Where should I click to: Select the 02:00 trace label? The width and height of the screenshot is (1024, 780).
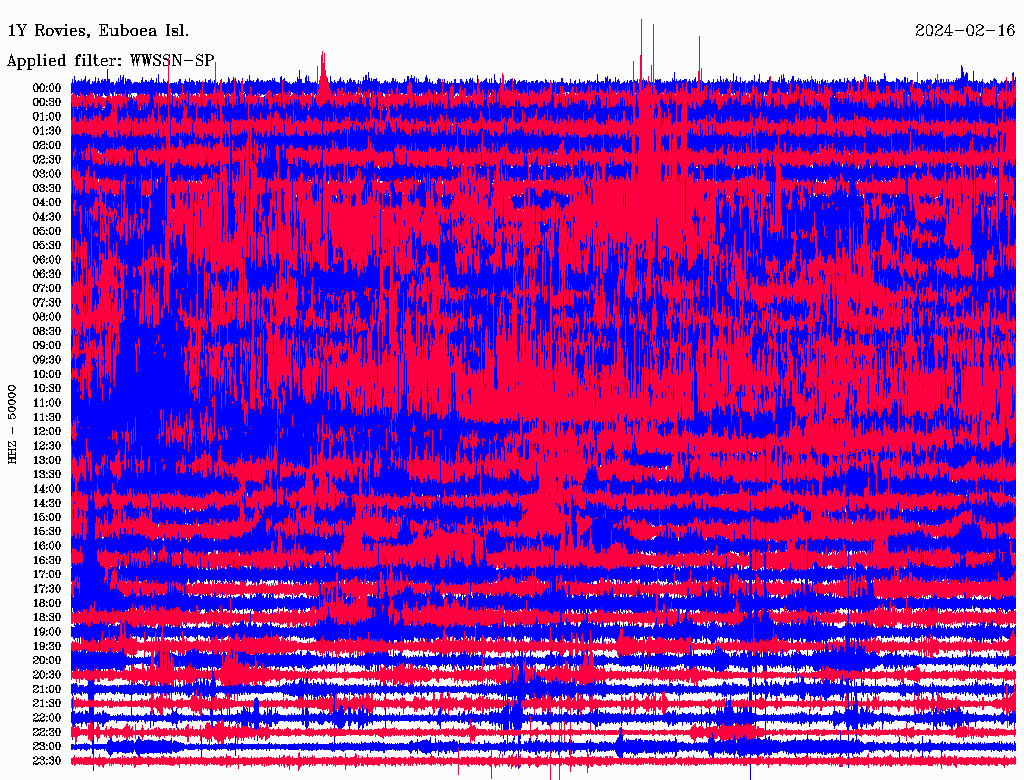48,145
